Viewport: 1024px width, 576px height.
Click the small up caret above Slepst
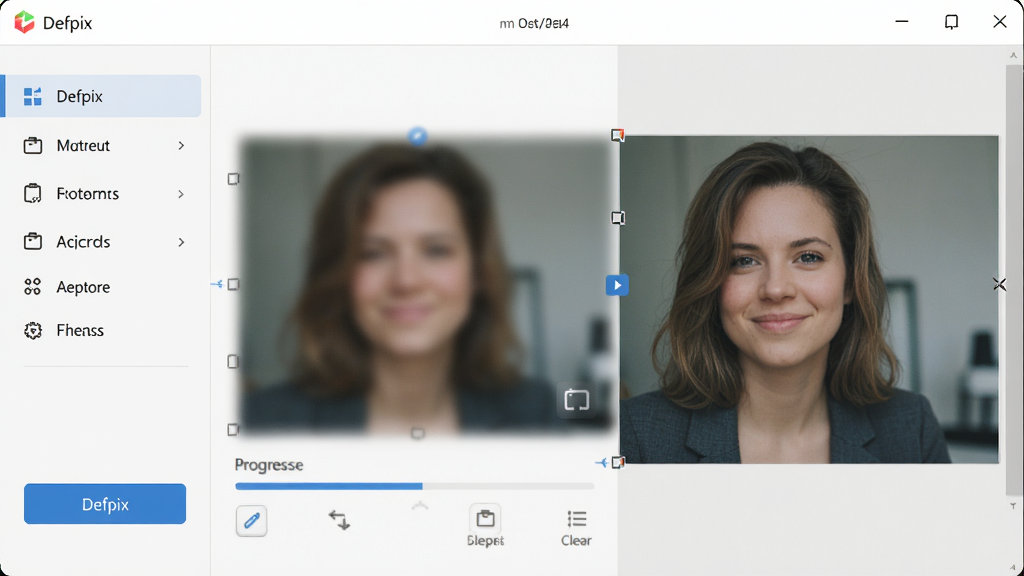(x=420, y=505)
